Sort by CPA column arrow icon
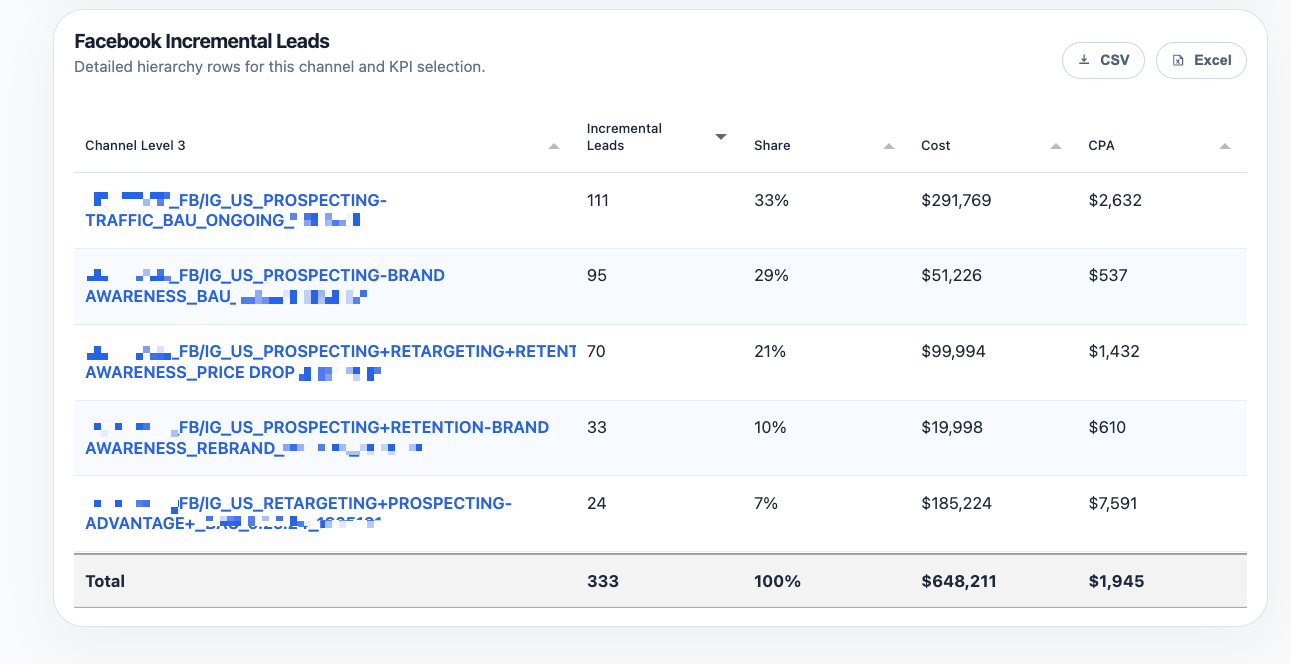1291x664 pixels. pos(1225,146)
